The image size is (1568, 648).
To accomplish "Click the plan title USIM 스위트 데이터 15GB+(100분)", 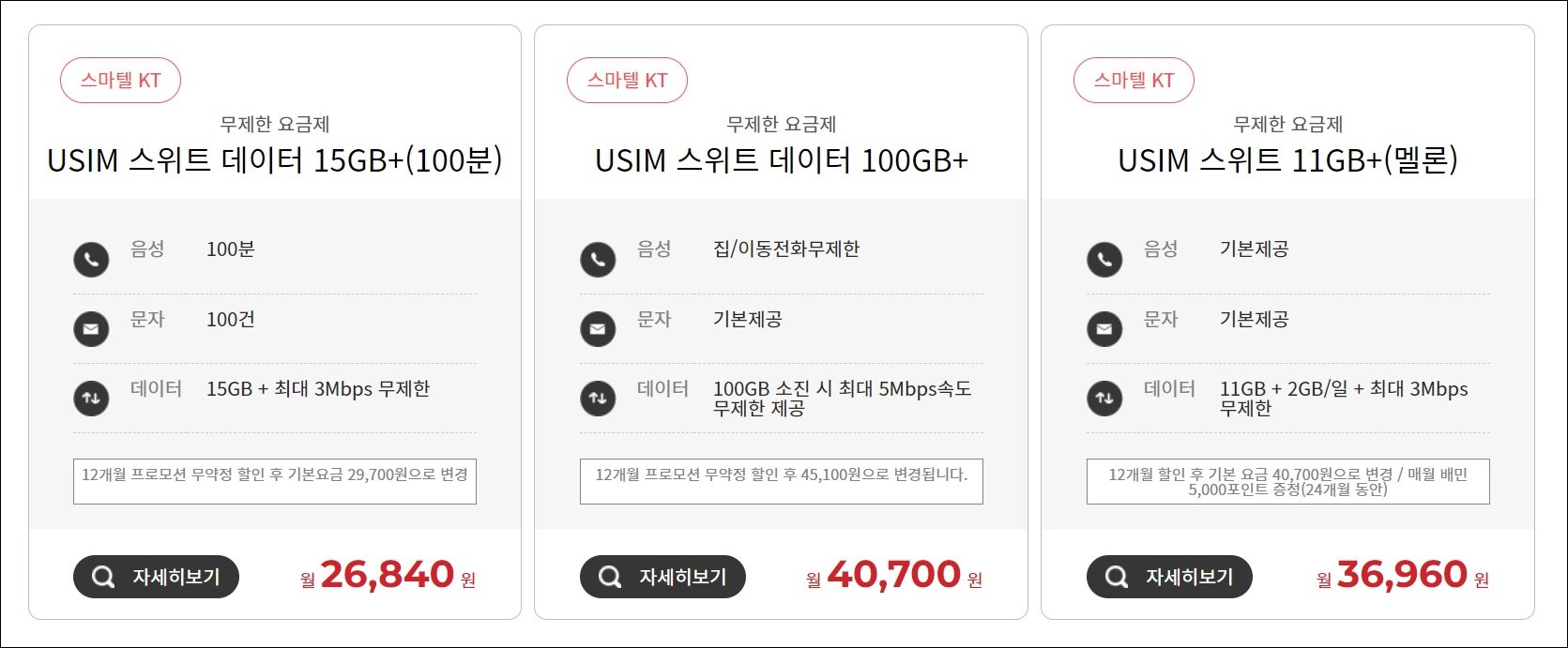I will (x=275, y=161).
